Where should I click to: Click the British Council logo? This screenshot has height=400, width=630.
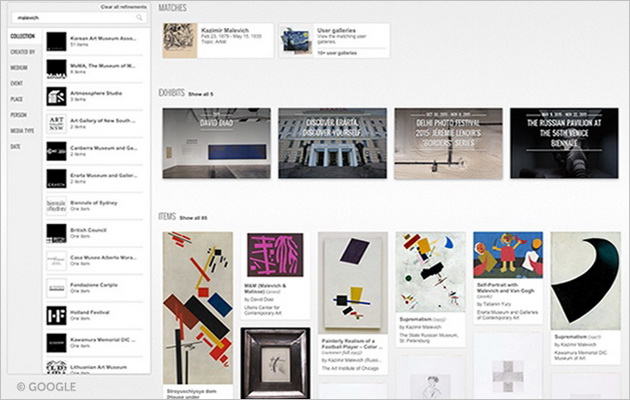click(56, 233)
